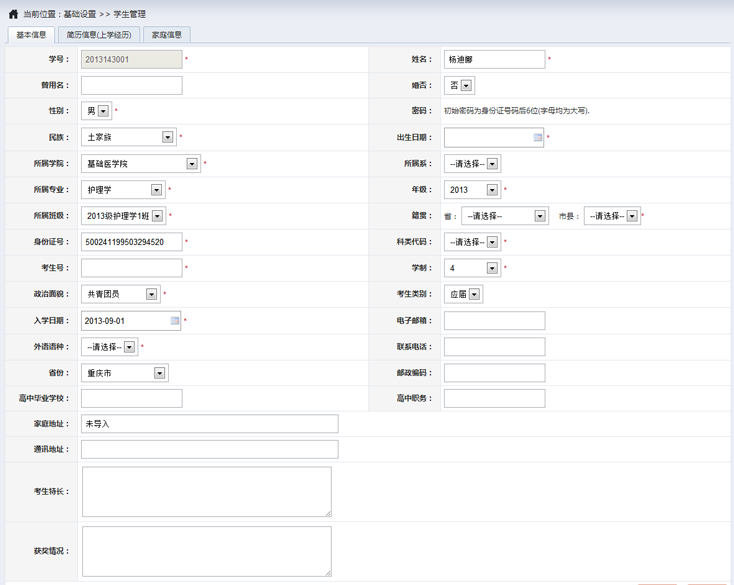Image resolution: width=734 pixels, height=585 pixels.
Task: Open the 婚否 dropdown
Action: tap(467, 86)
